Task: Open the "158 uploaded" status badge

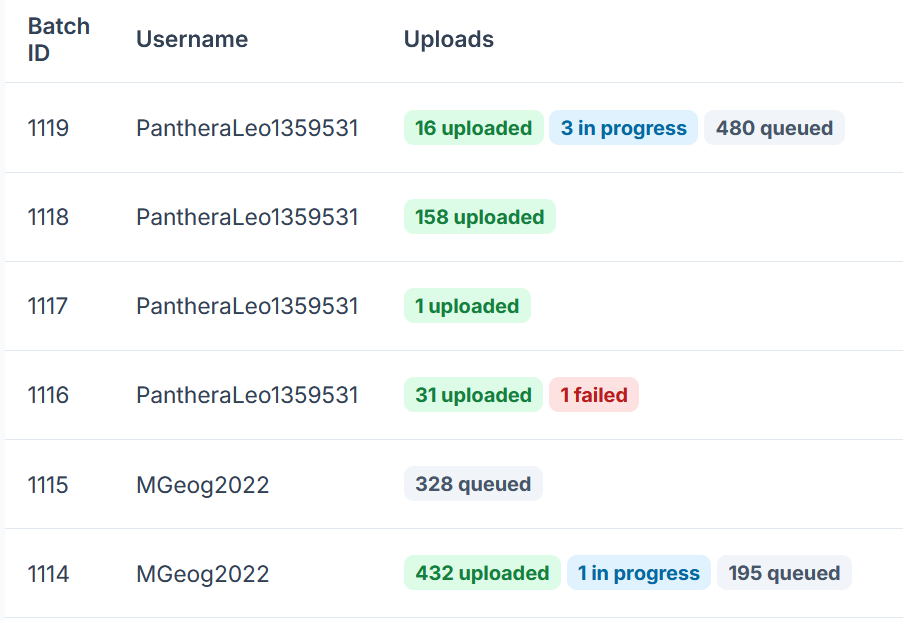Action: coord(479,217)
